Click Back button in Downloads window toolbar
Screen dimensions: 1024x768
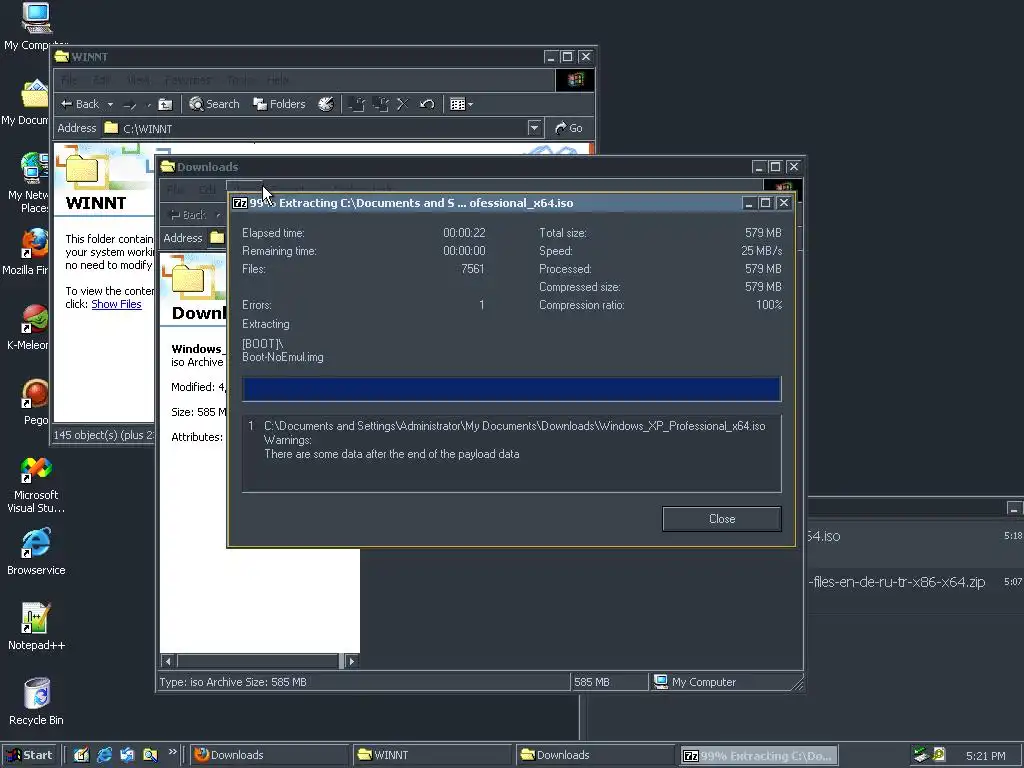[x=188, y=214]
